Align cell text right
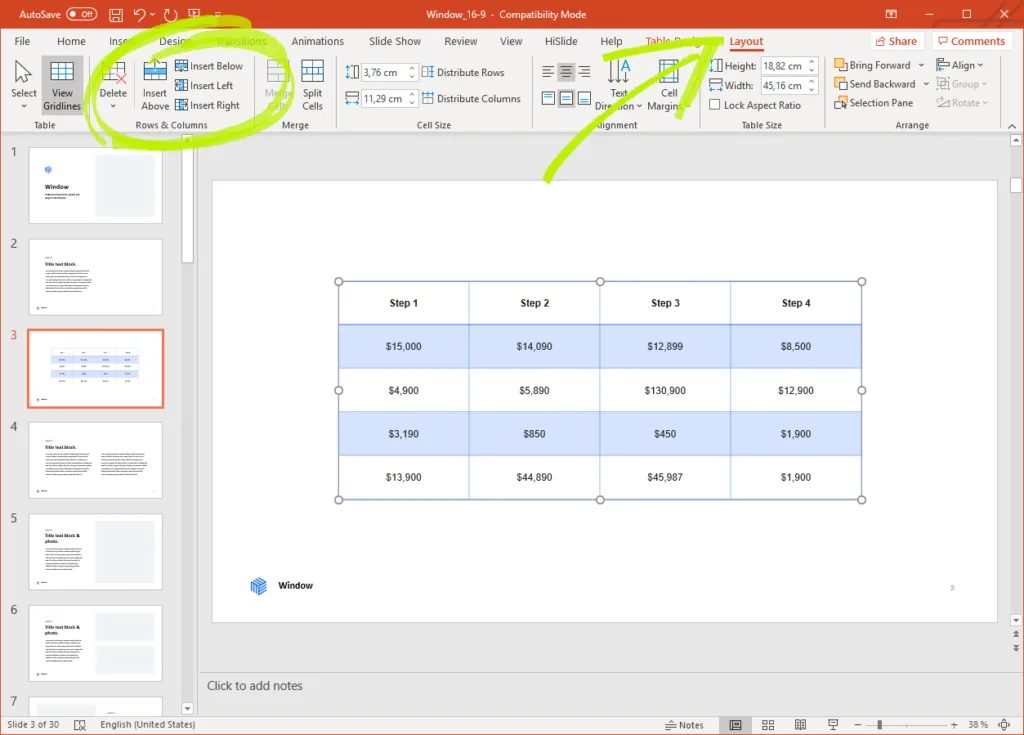 [x=584, y=71]
